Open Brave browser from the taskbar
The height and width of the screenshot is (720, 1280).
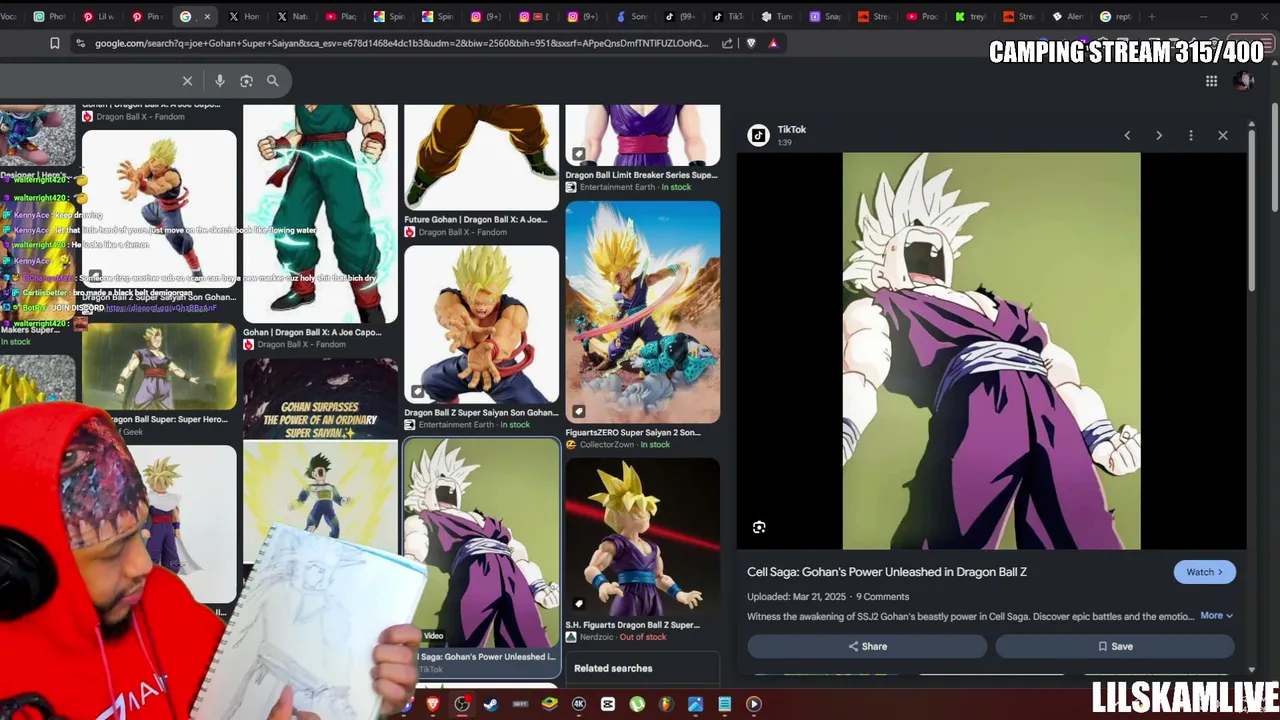[433, 704]
